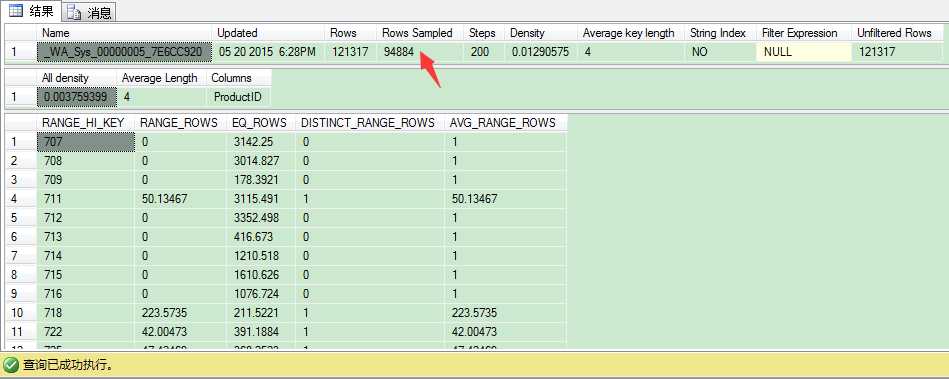
Task: Click the Steps value 200 cell
Action: [x=485, y=52]
